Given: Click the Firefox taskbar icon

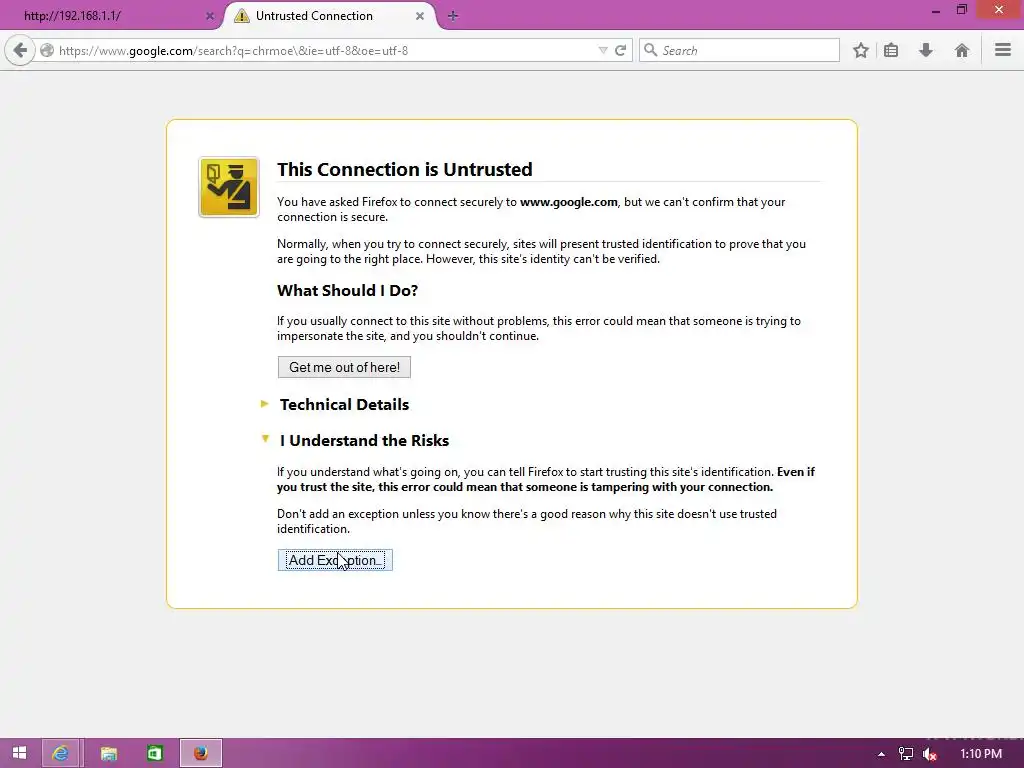Looking at the screenshot, I should (201, 753).
